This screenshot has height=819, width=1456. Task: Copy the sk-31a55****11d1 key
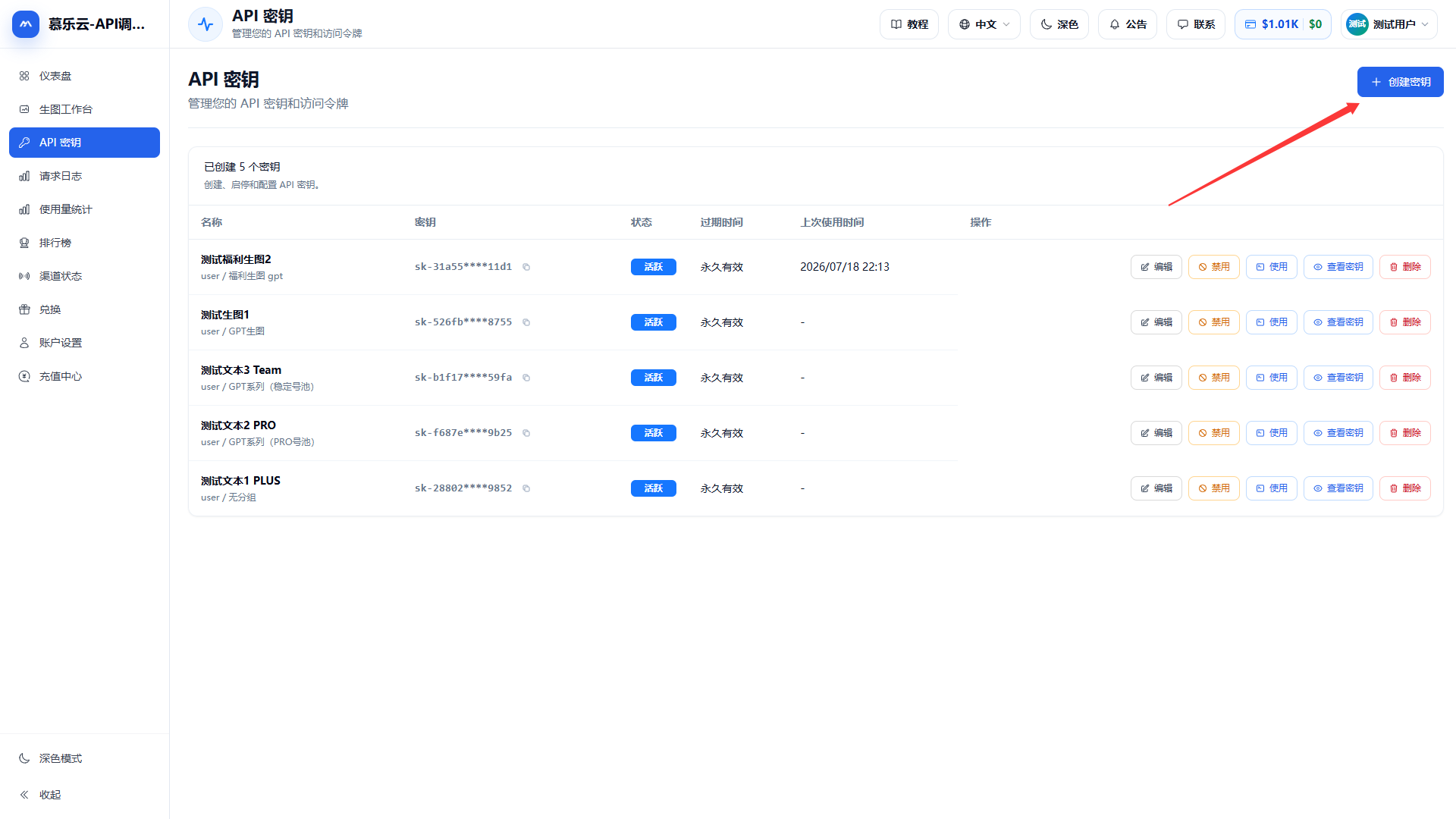[x=526, y=267]
